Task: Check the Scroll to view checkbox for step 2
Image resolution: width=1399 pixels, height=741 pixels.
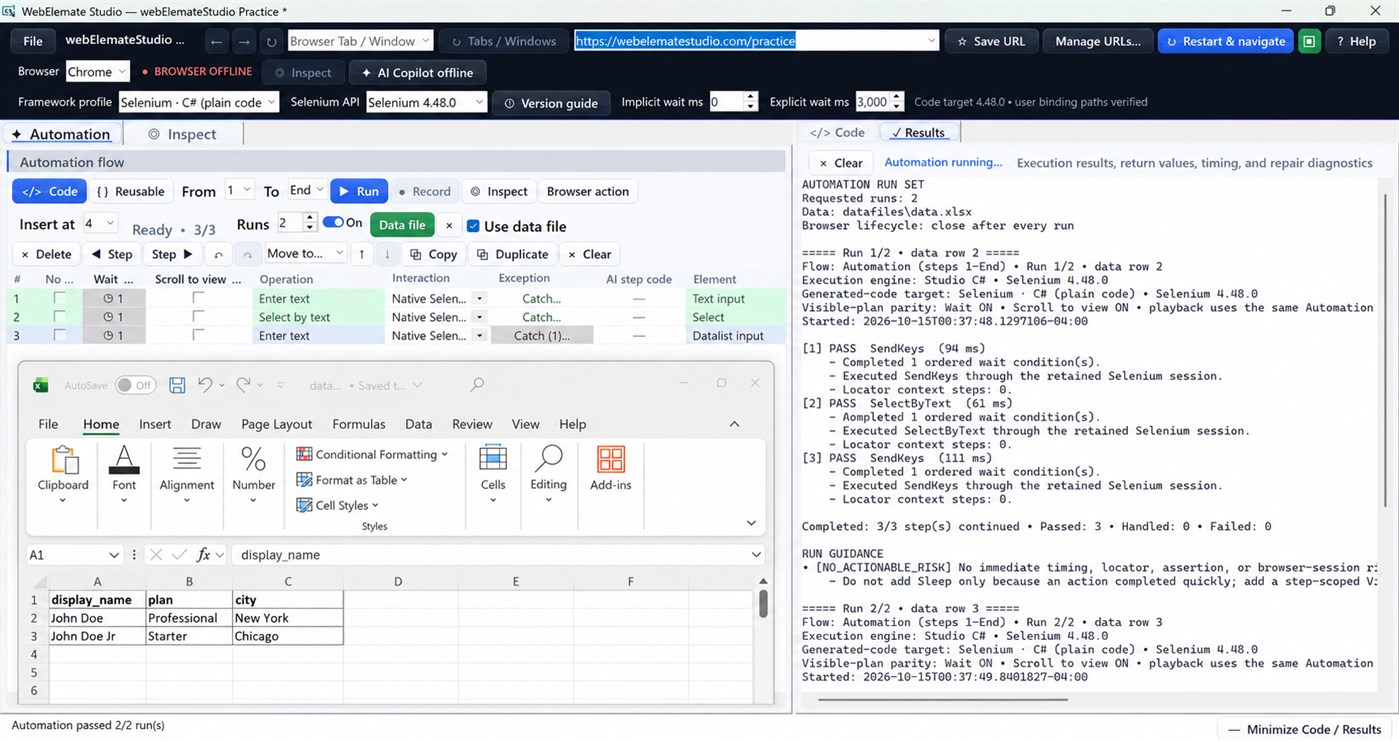Action: [198, 317]
